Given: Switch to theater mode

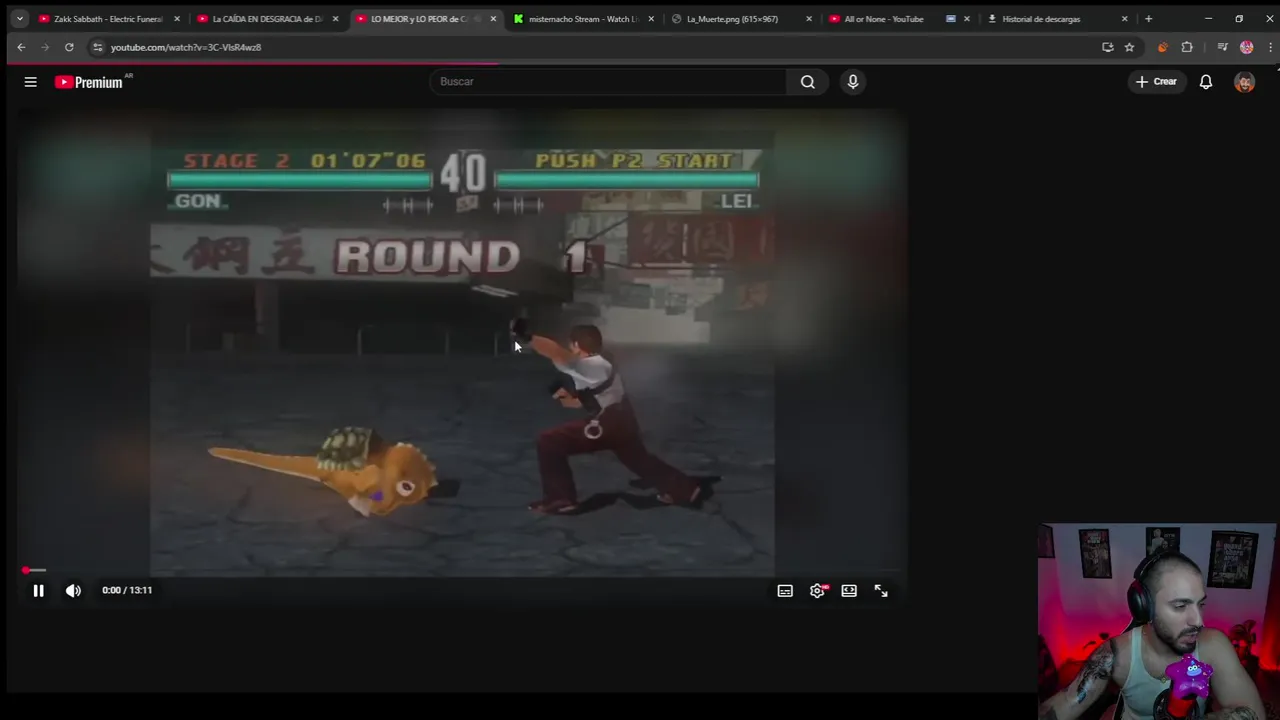Looking at the screenshot, I should click(849, 591).
